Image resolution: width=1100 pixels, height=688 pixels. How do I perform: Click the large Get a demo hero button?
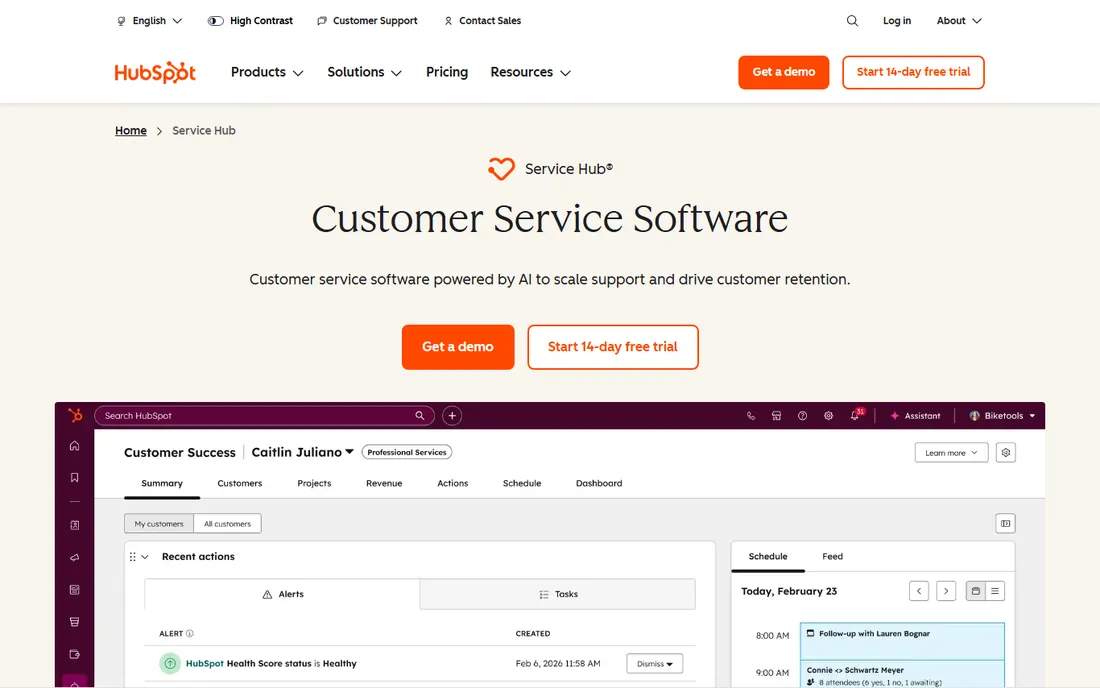pos(458,347)
